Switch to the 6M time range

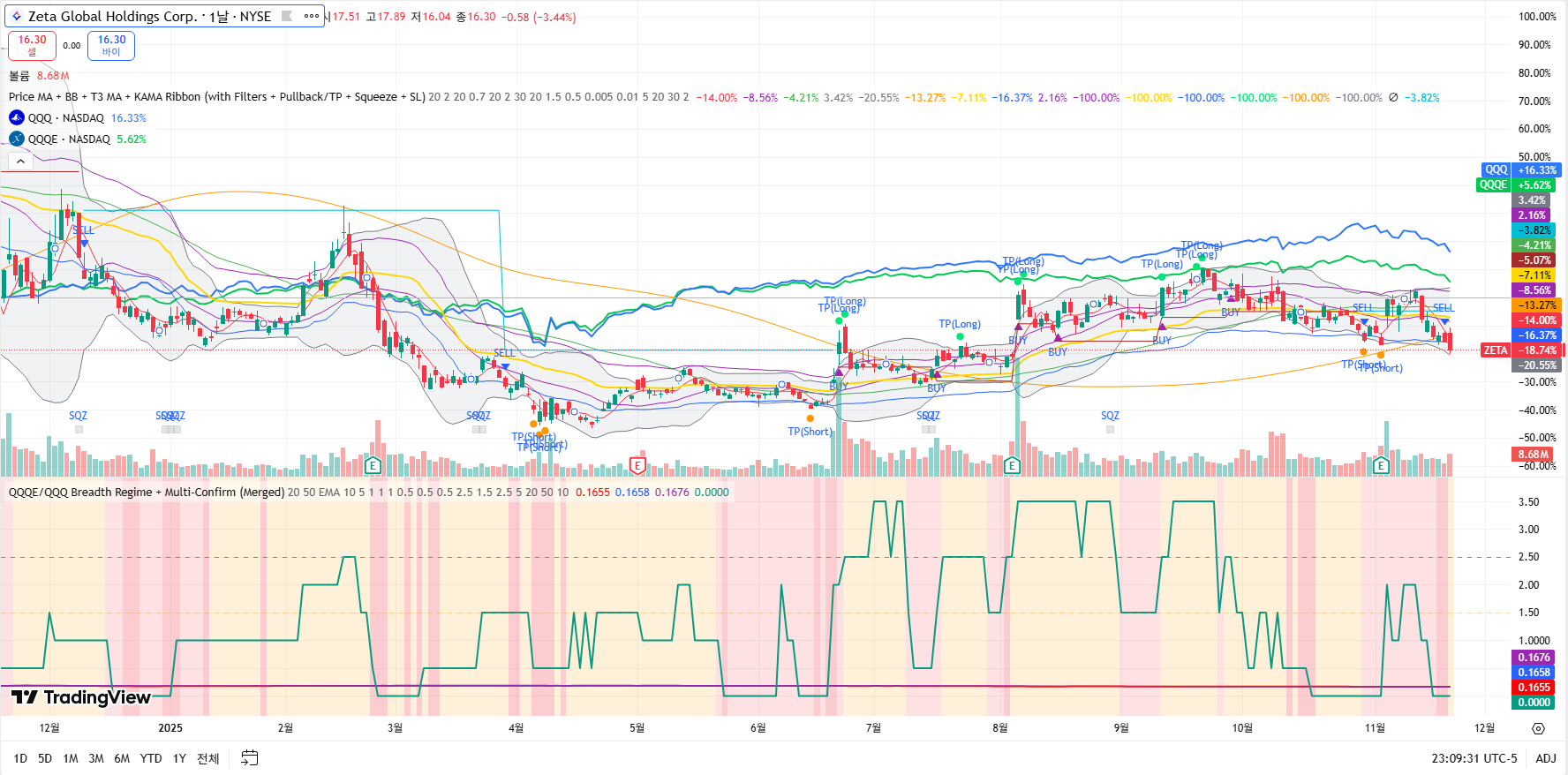pos(122,758)
